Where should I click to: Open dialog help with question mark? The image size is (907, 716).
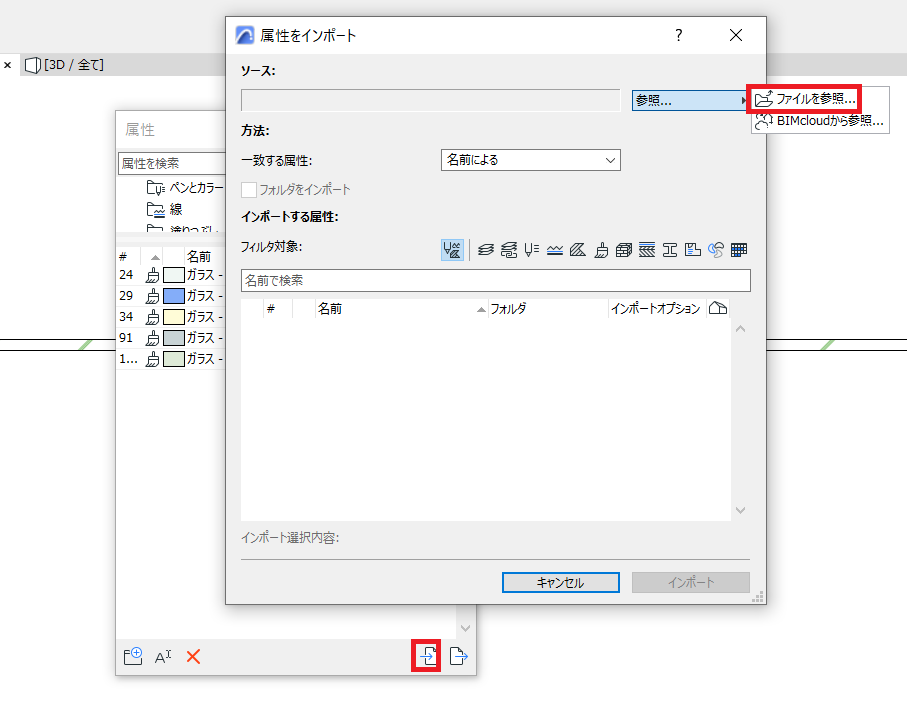point(679,35)
